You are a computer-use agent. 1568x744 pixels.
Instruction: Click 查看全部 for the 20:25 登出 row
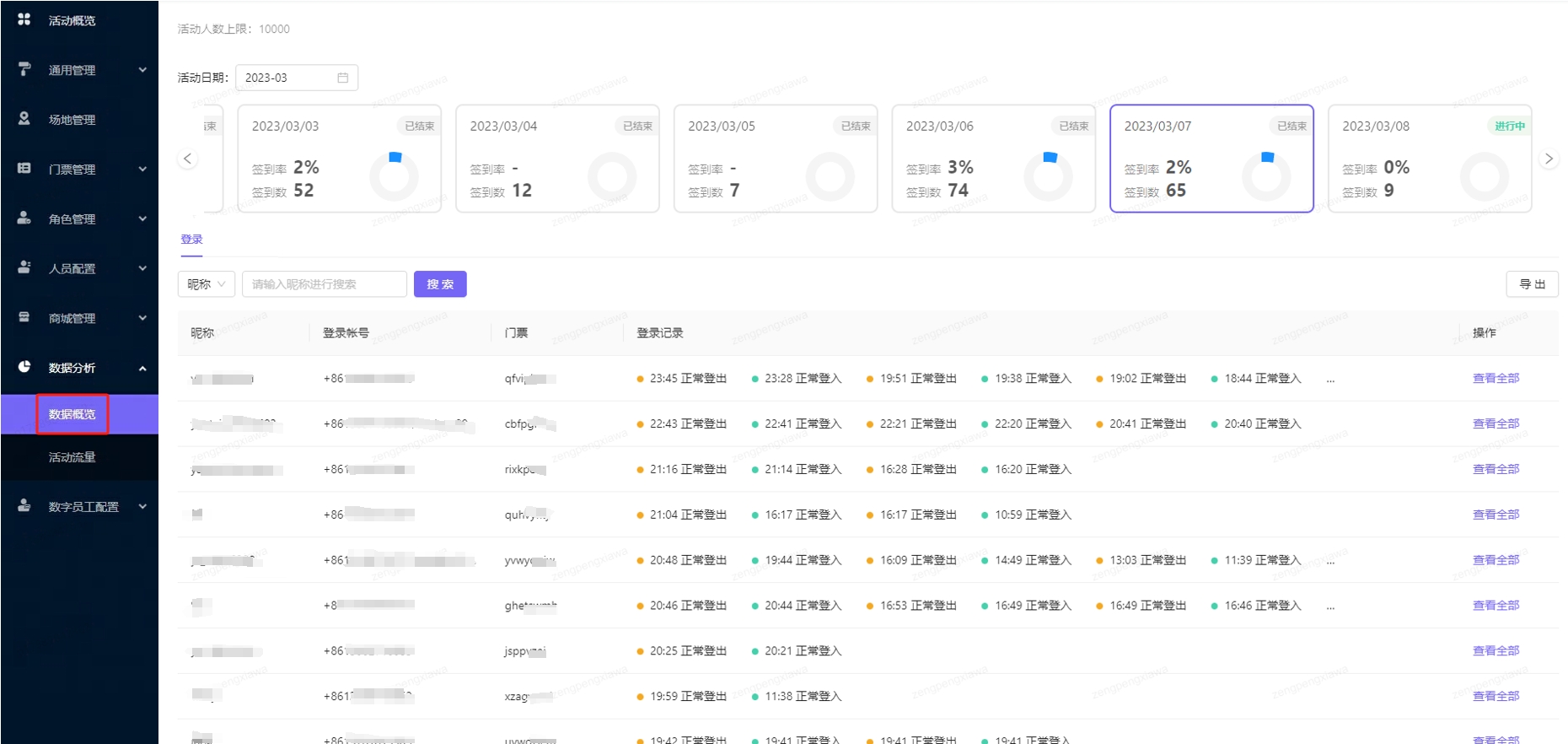[1496, 650]
